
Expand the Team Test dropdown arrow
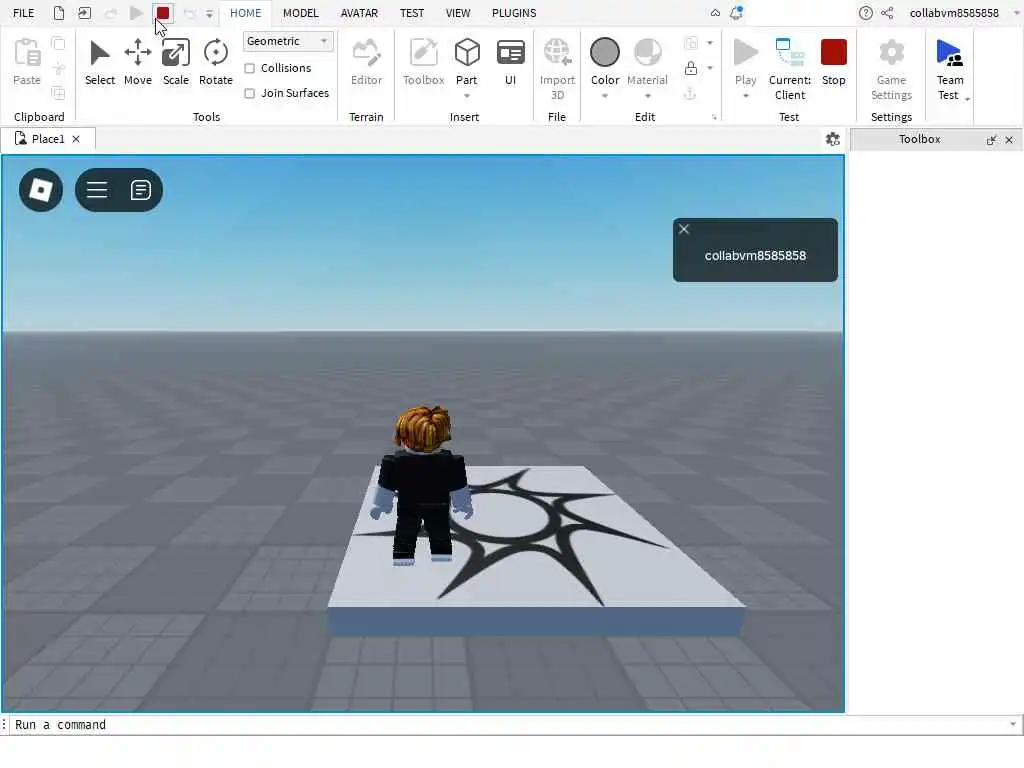click(x=967, y=99)
